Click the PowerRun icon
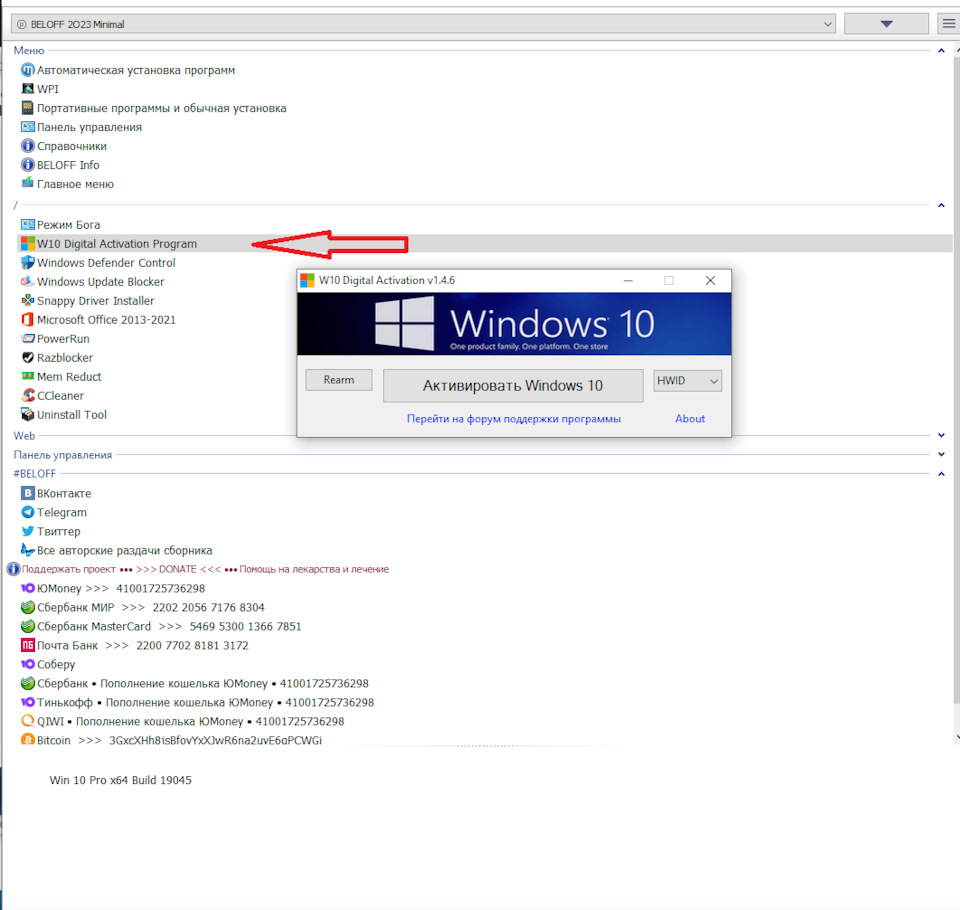The height and width of the screenshot is (910, 960). [x=28, y=339]
